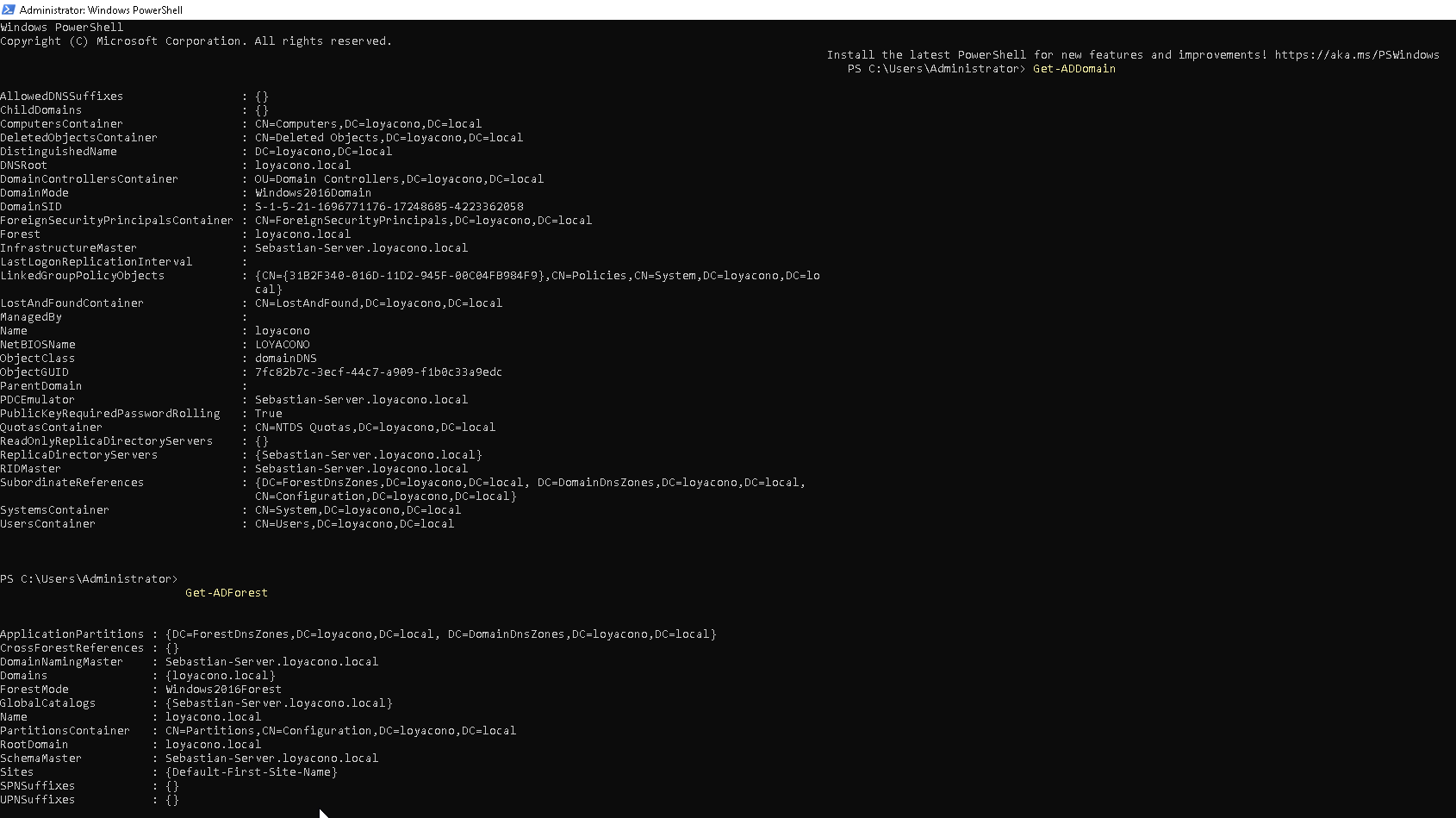
Task: Click the PowerShell icon in the title bar
Action: 8,9
